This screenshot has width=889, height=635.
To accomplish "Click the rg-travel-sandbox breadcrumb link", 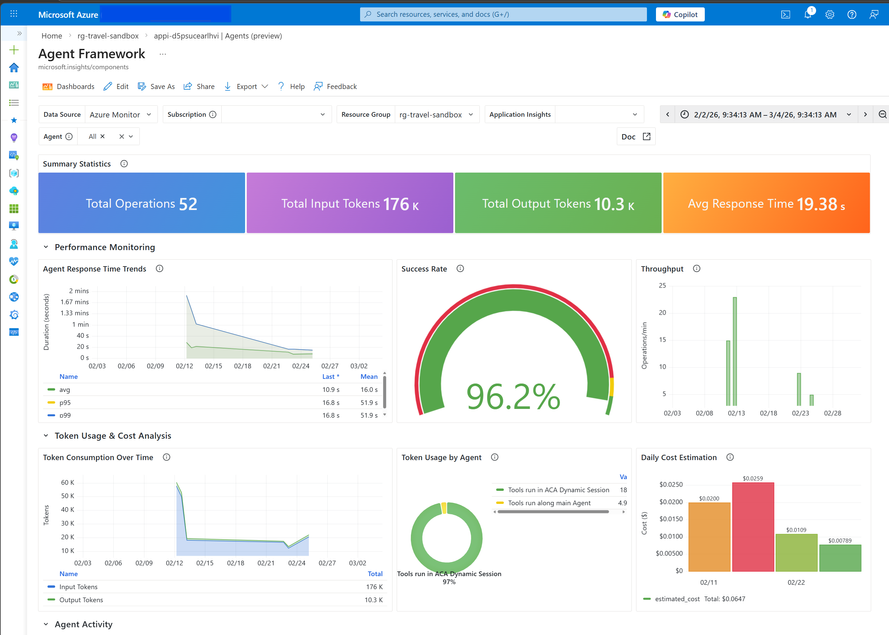I will [x=108, y=36].
